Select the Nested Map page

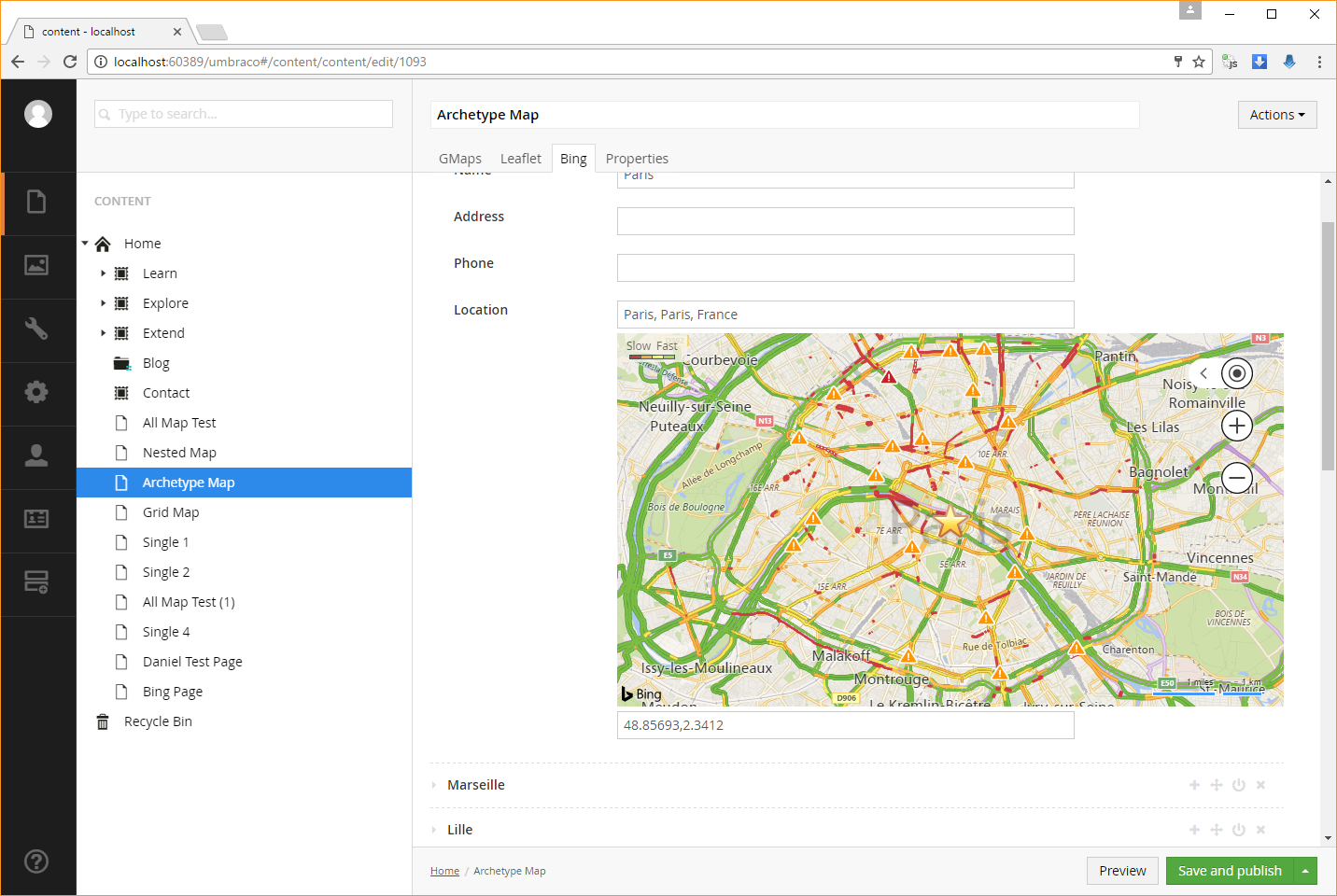(179, 453)
